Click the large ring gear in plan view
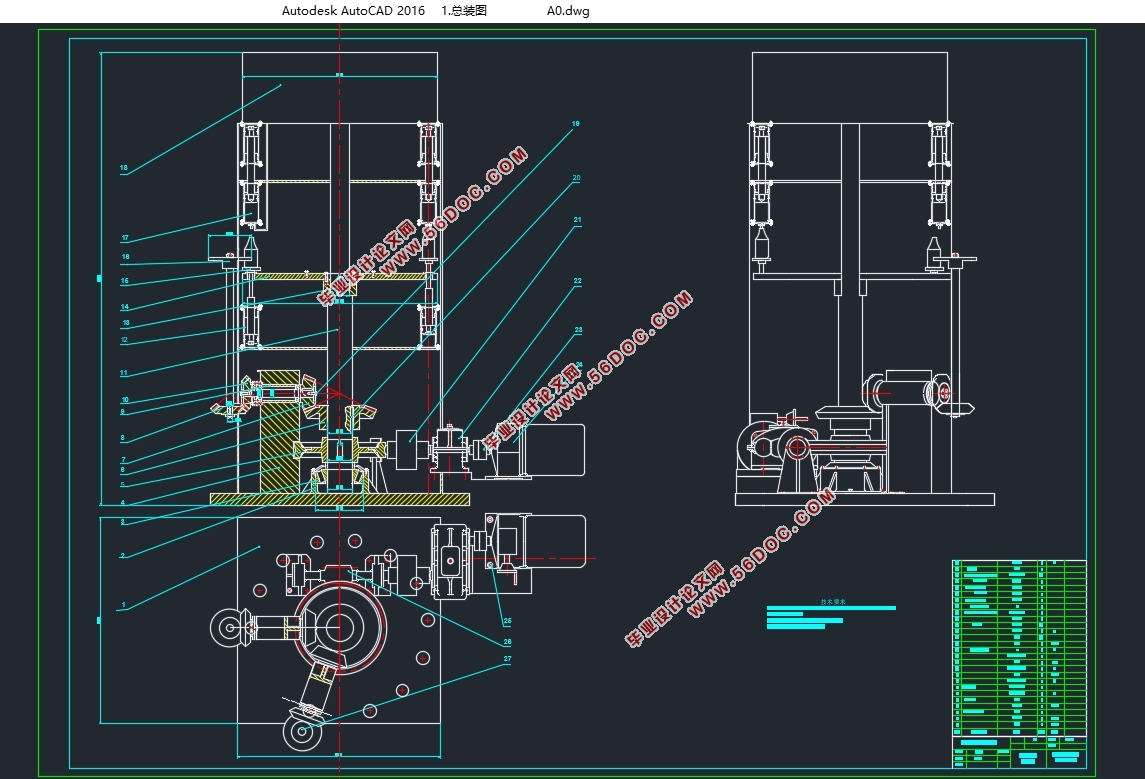The height and width of the screenshot is (779, 1145). pyautogui.click(x=340, y=625)
